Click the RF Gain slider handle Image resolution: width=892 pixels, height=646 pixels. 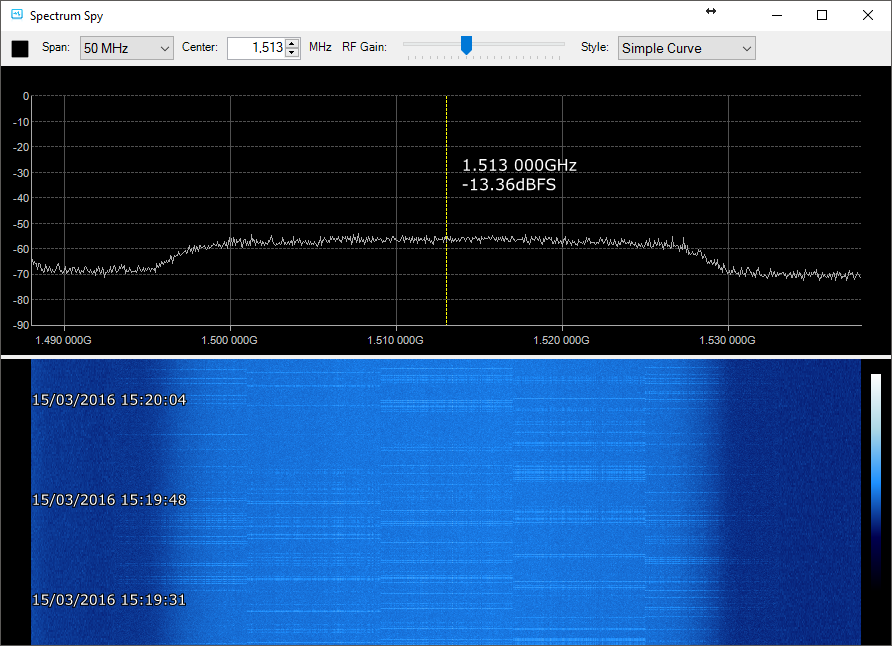pyautogui.click(x=466, y=45)
